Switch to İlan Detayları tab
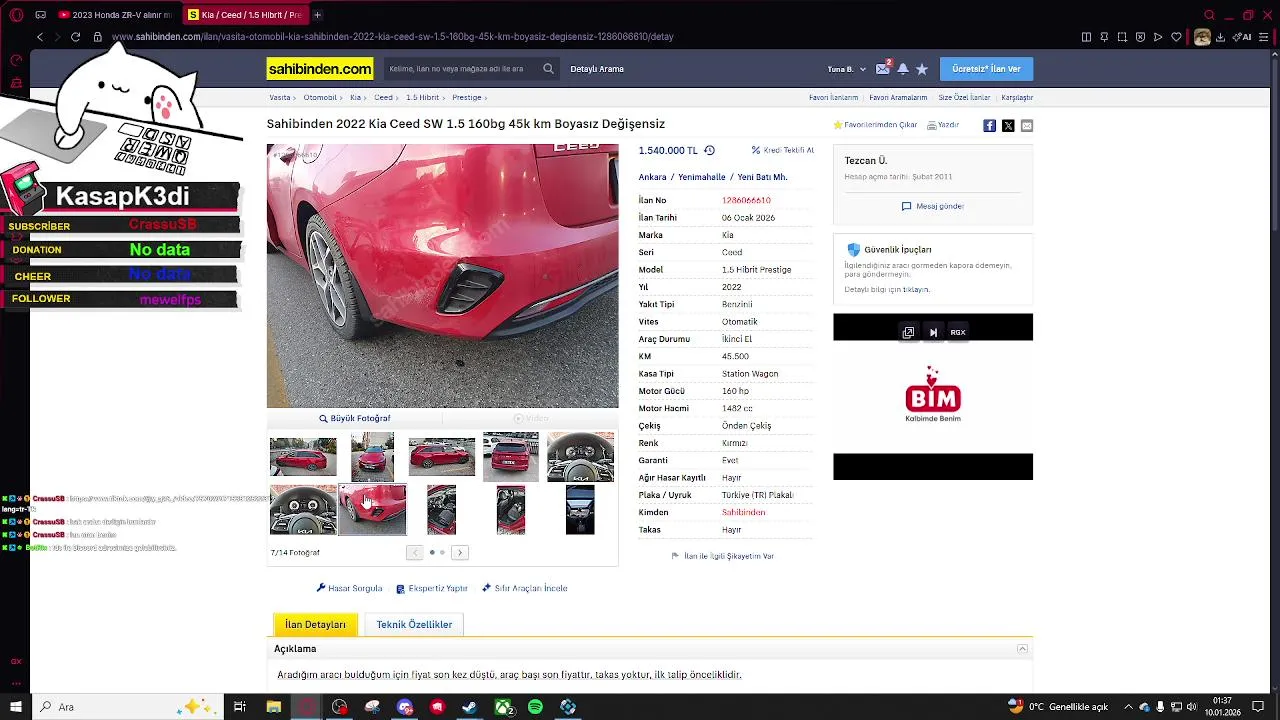This screenshot has height=720, width=1280. pyautogui.click(x=315, y=624)
